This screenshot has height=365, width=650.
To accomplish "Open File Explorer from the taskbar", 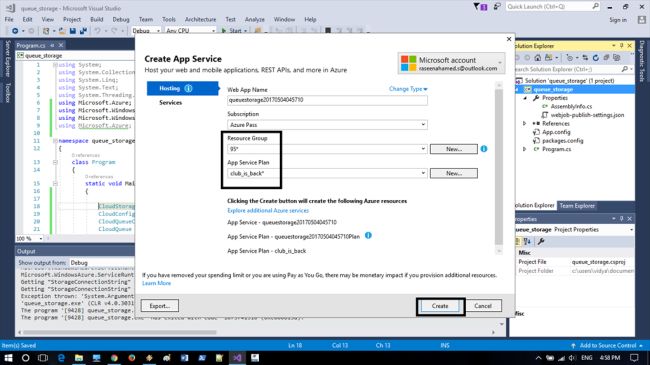I will point(79,358).
